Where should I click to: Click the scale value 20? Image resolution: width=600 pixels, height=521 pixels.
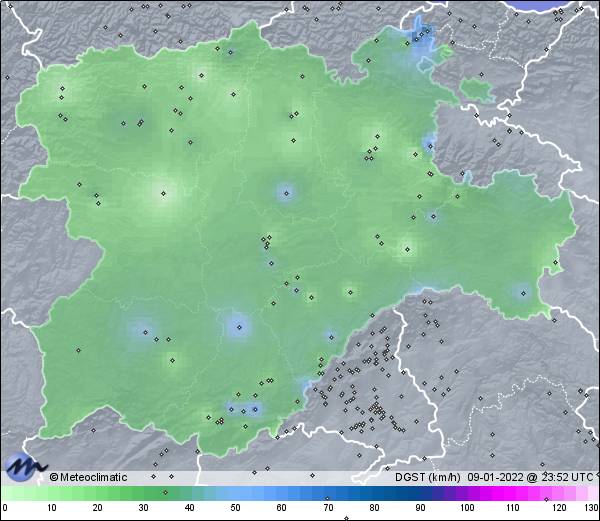tap(98, 508)
